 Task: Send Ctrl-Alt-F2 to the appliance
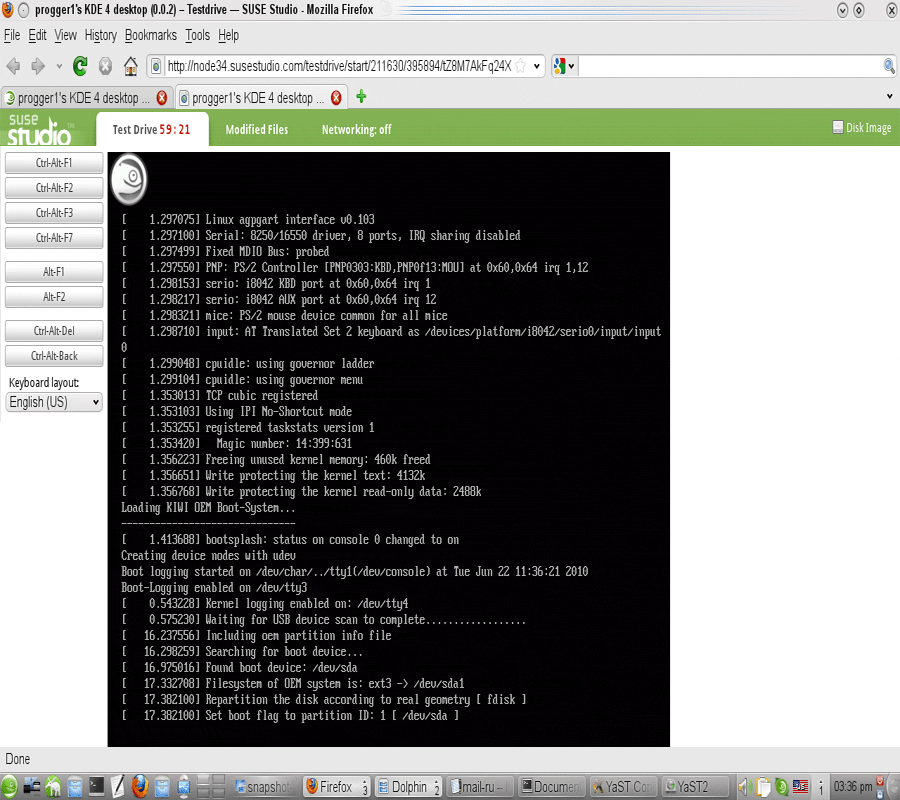[x=54, y=188]
